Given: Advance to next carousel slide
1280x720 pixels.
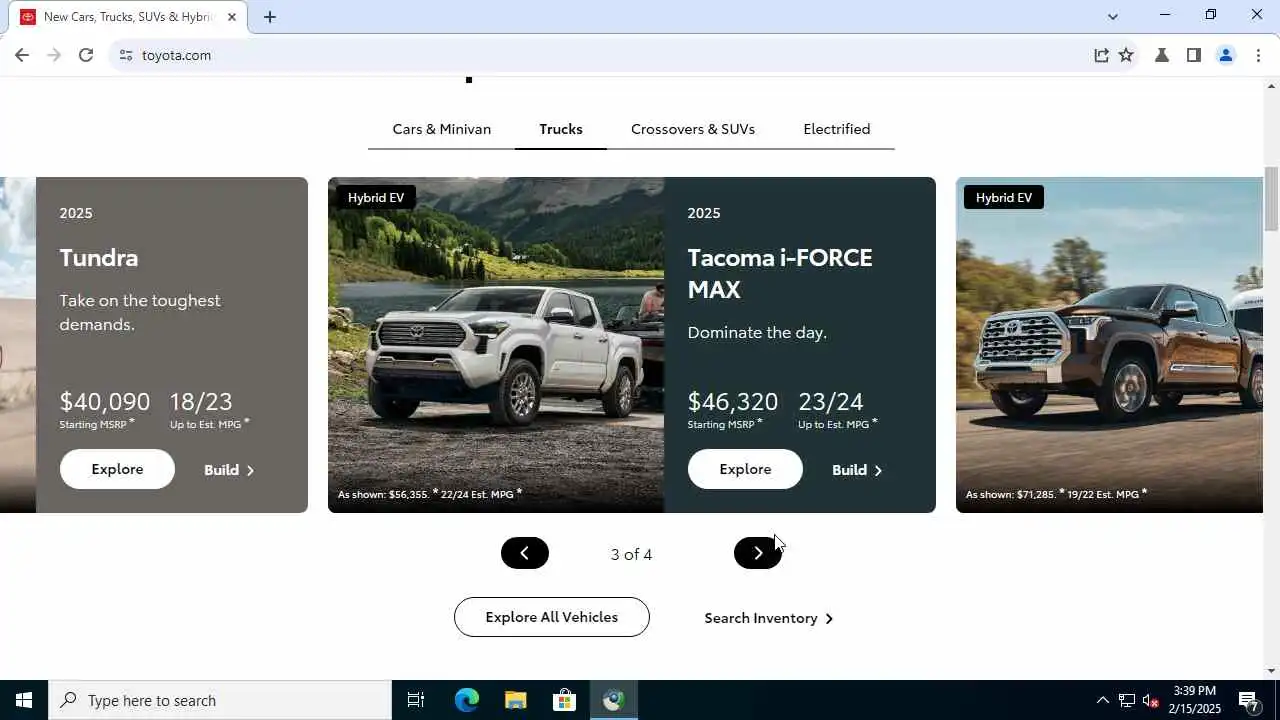Looking at the screenshot, I should coord(758,553).
